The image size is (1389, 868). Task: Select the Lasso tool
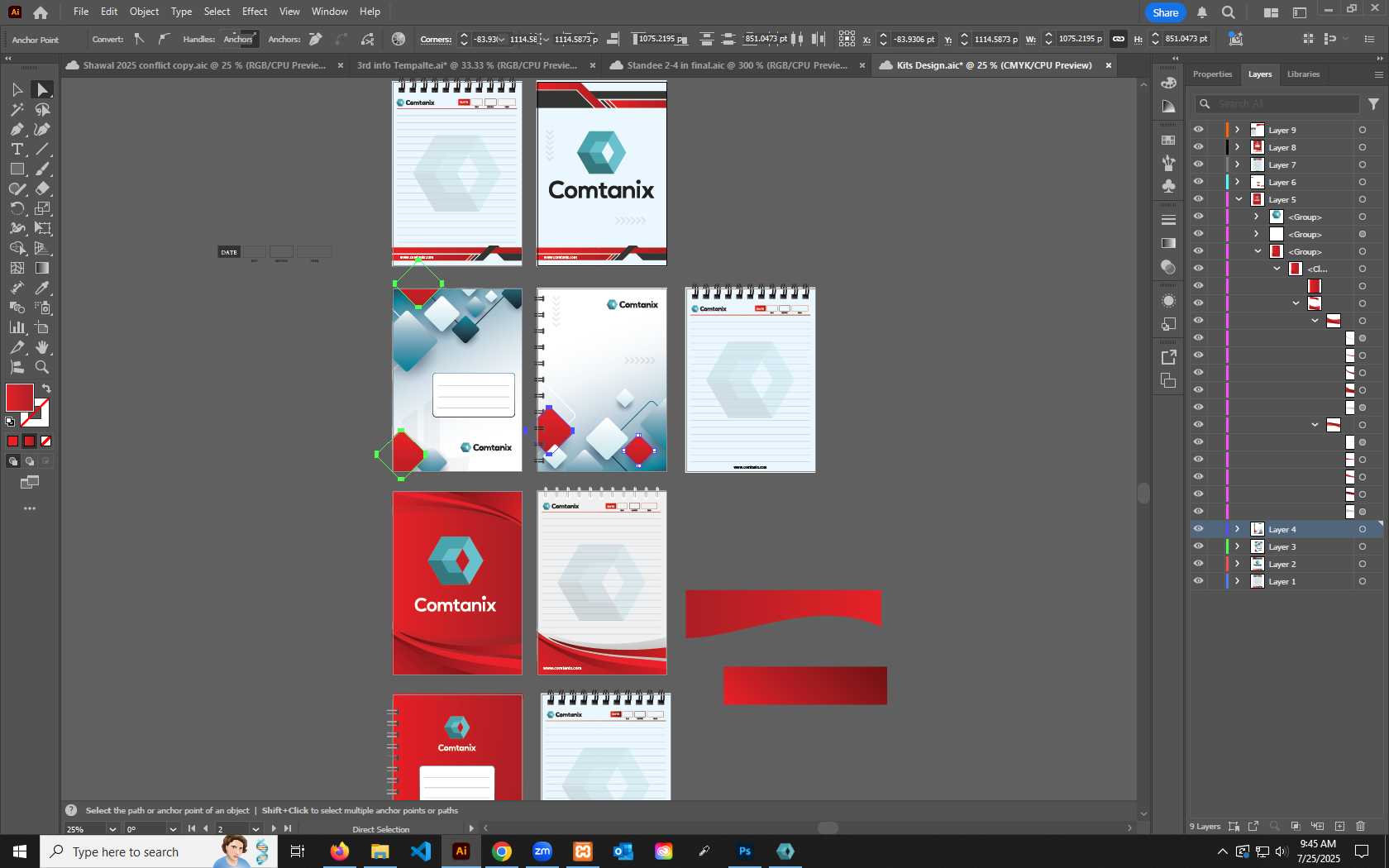coord(43,109)
